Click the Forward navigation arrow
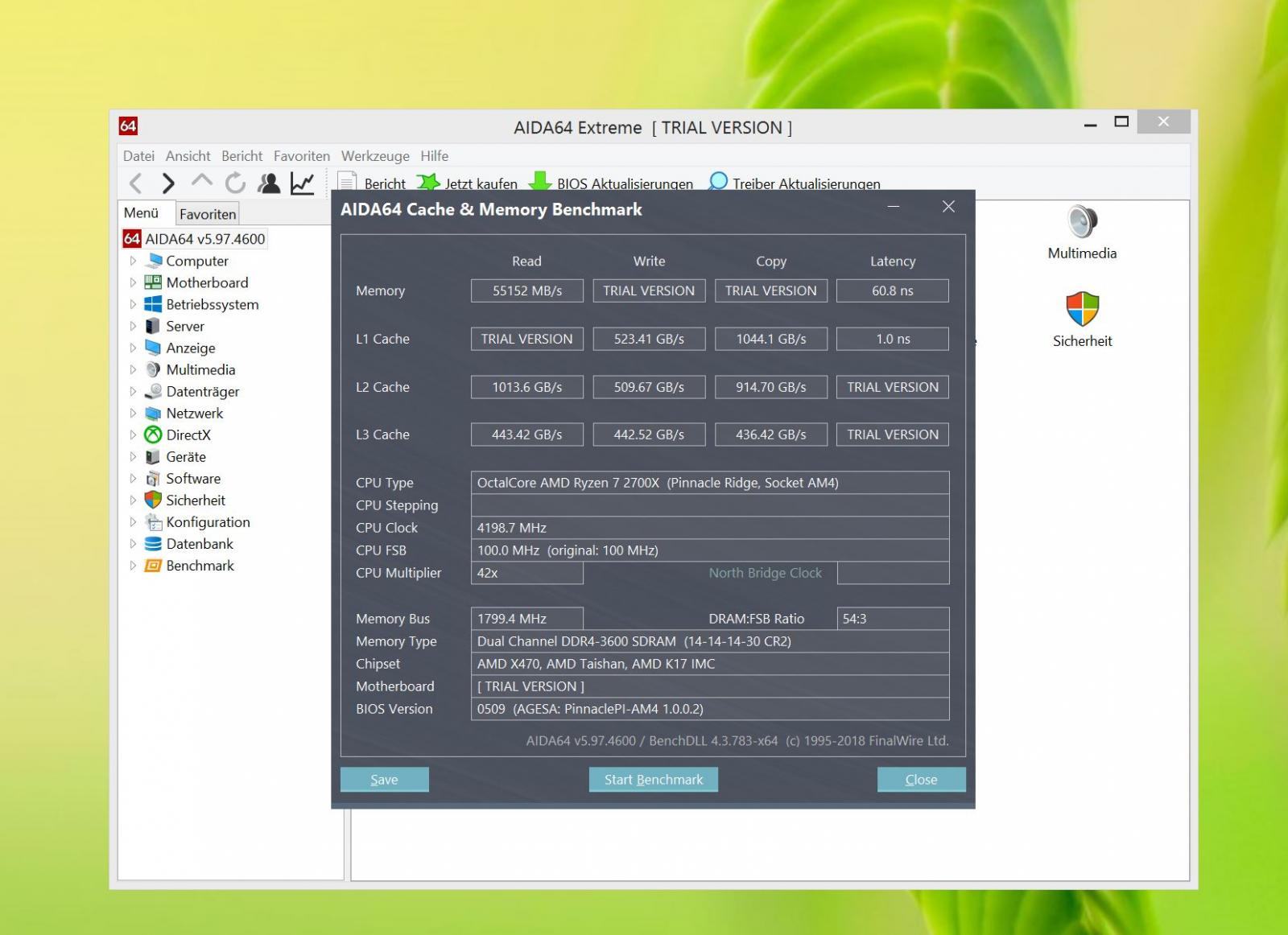 tap(168, 183)
